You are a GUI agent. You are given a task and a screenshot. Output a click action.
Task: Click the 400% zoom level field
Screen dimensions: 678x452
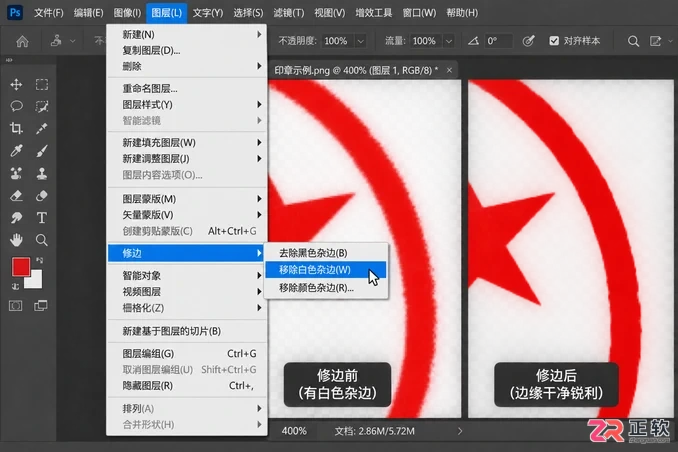tap(294, 431)
